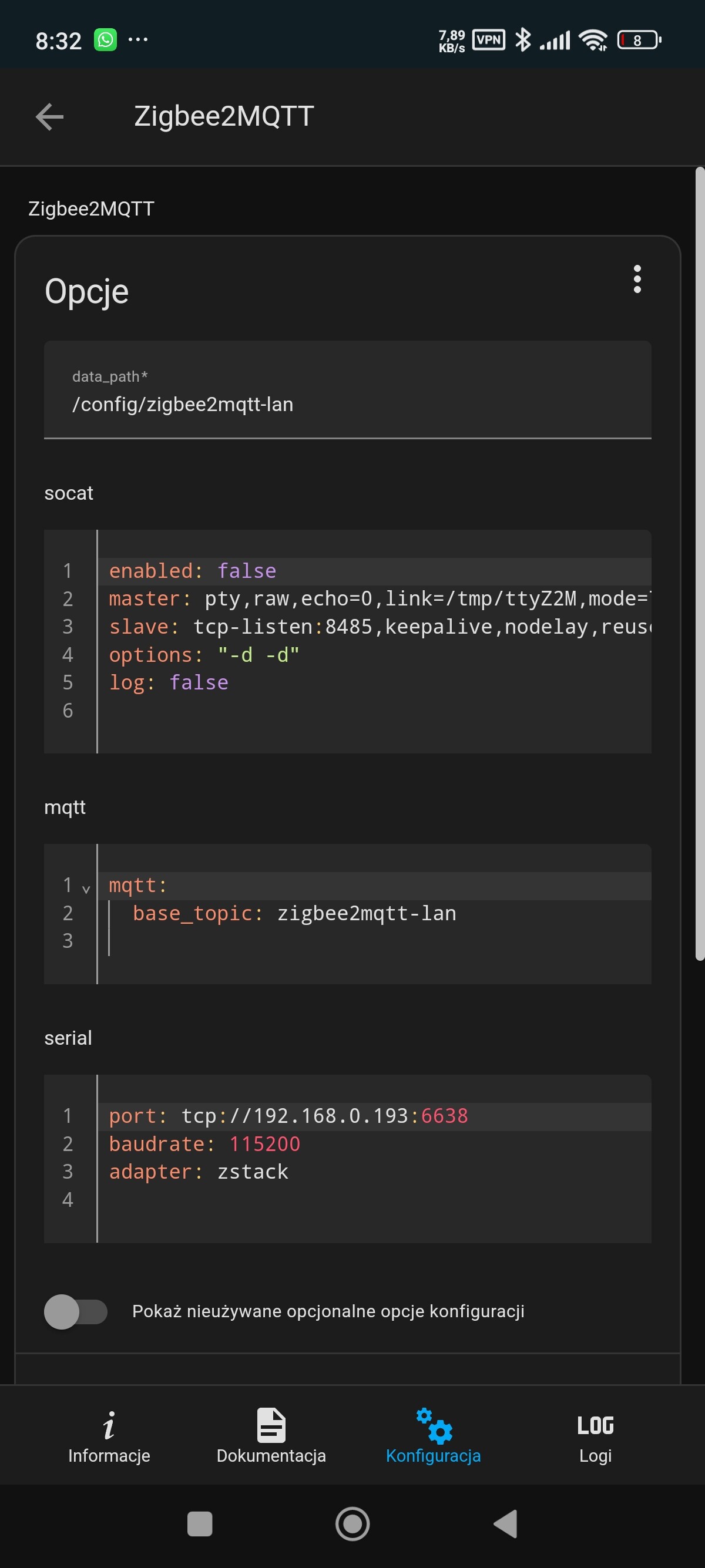Tap the Zigbee2MQTT header title
705x1568 pixels.
coord(224,116)
